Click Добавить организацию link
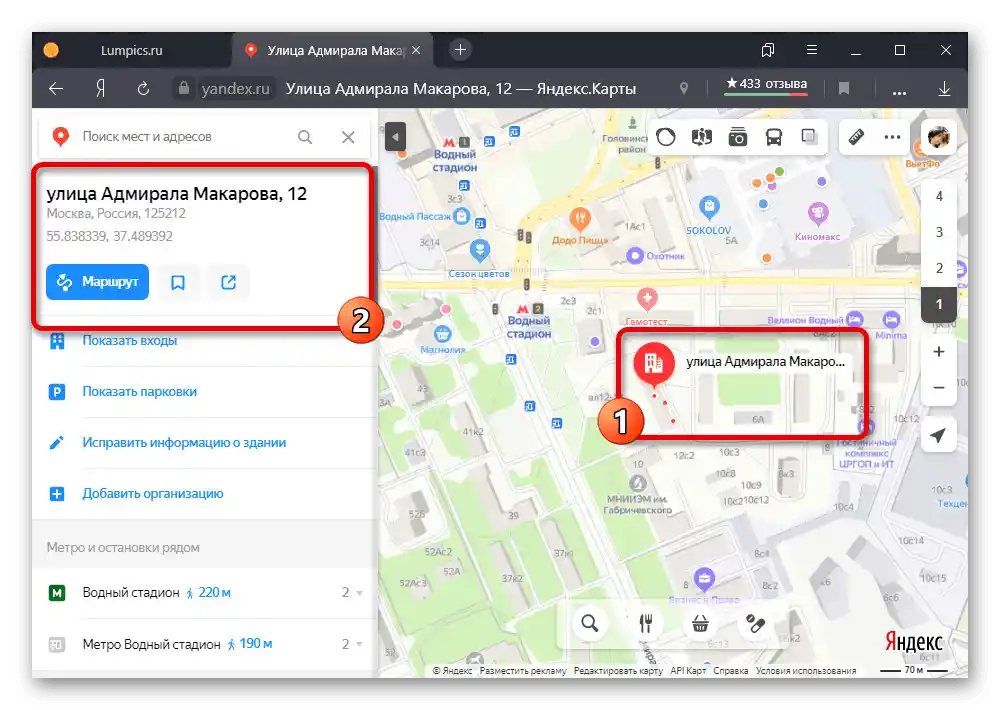Viewport: 1000px width, 710px height. click(x=152, y=494)
